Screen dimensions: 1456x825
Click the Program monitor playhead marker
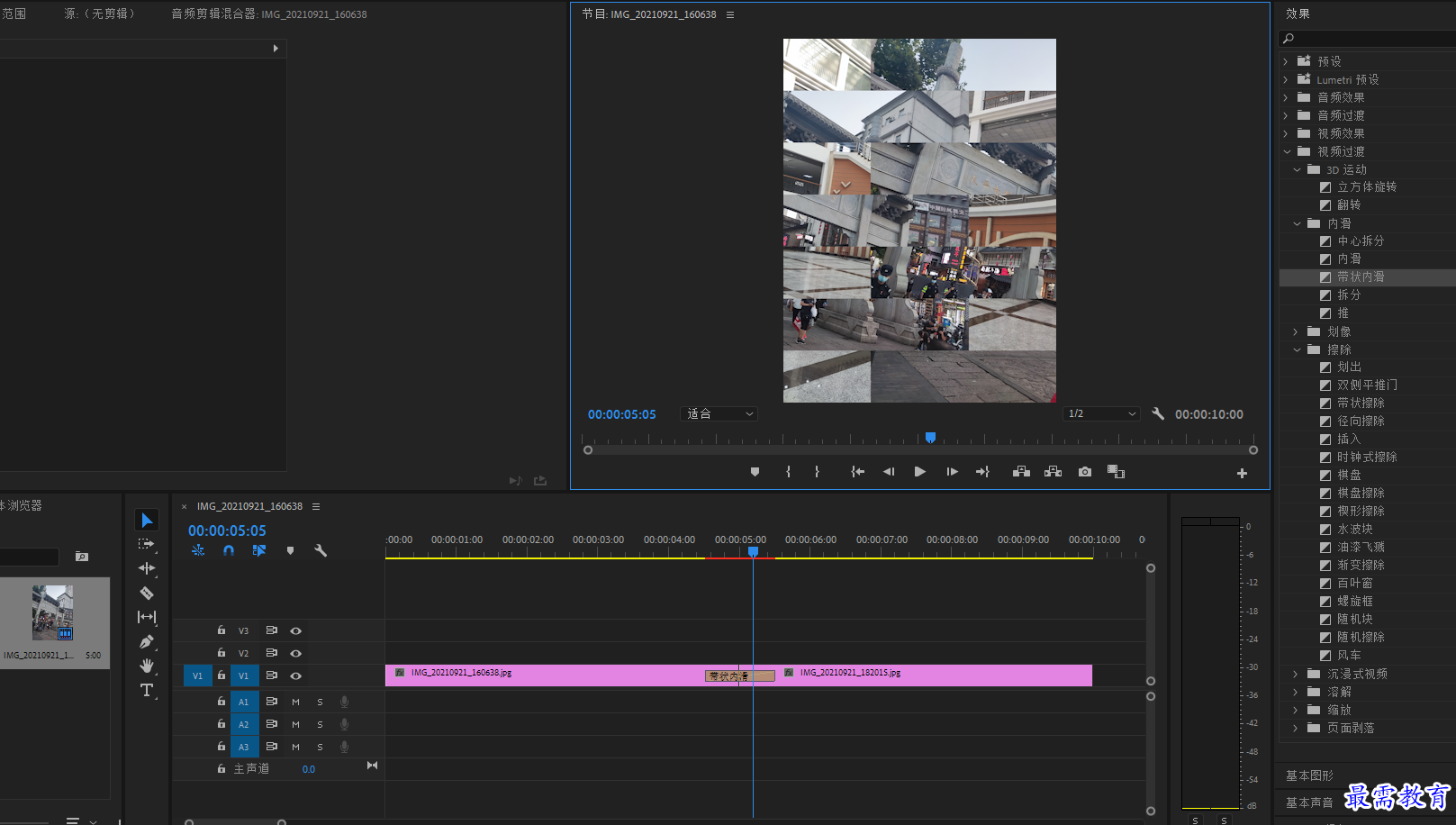930,438
